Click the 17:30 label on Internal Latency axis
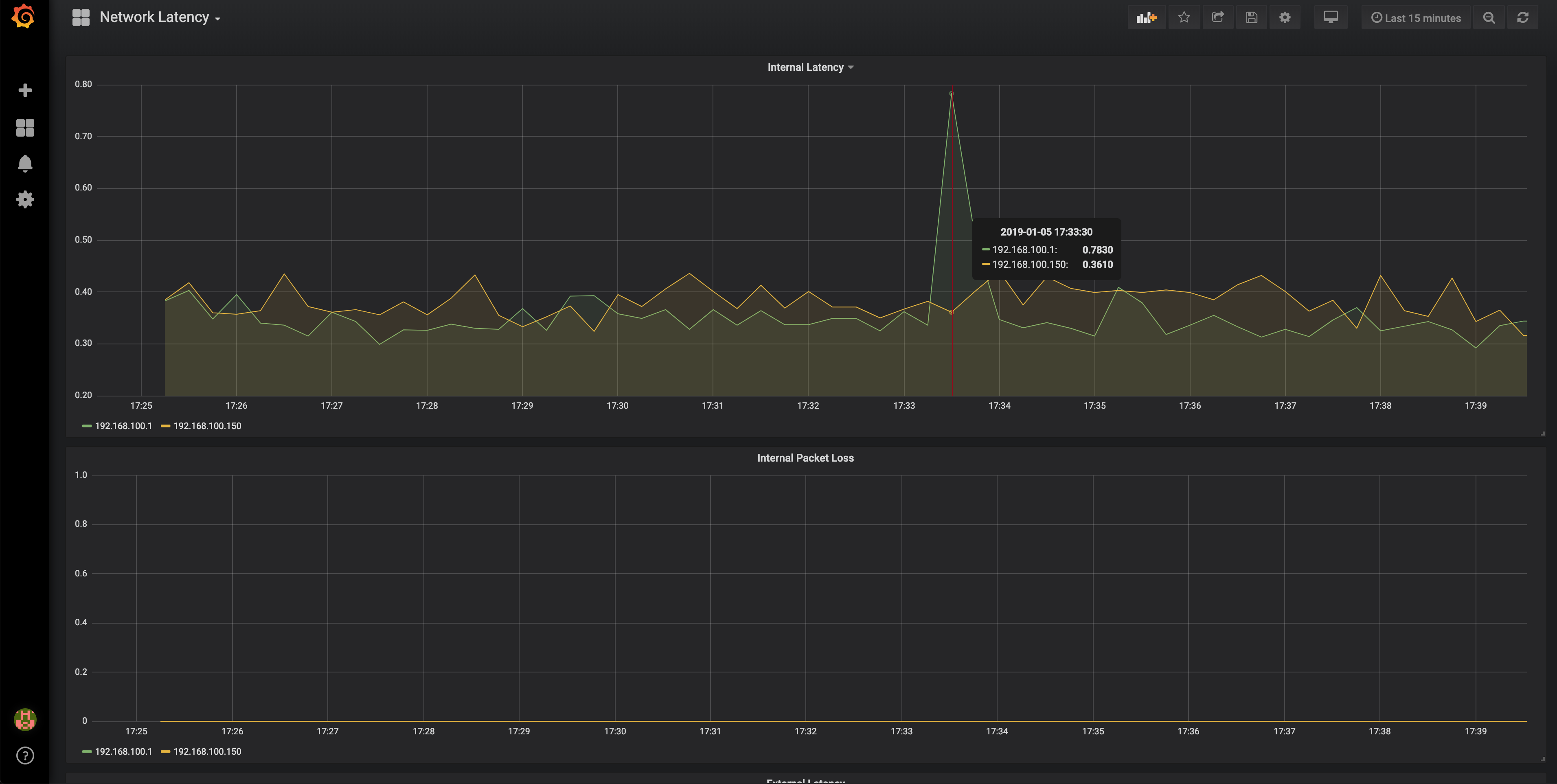This screenshot has width=1557, height=784. click(x=617, y=405)
